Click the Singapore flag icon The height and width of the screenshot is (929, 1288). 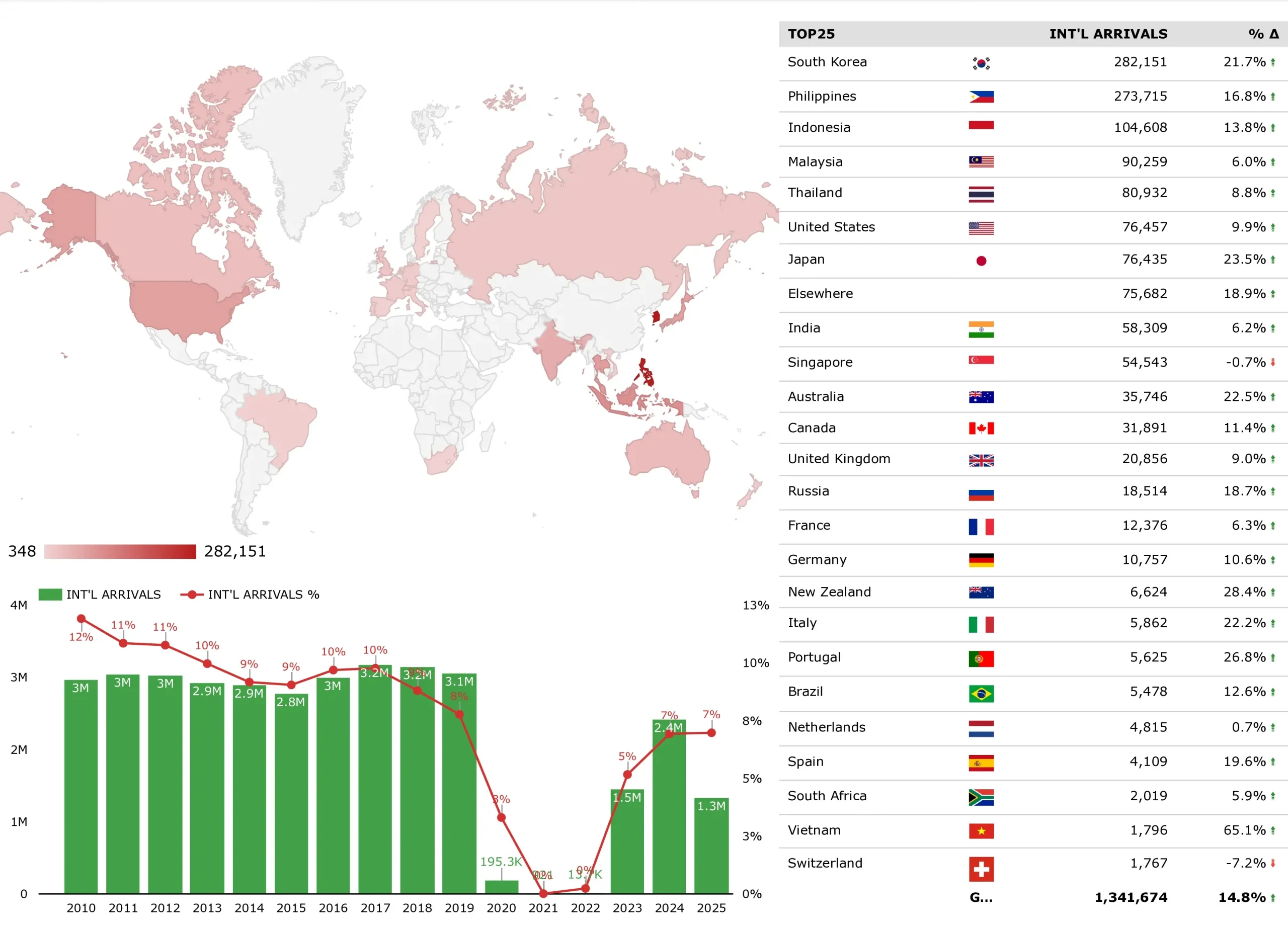tap(981, 360)
